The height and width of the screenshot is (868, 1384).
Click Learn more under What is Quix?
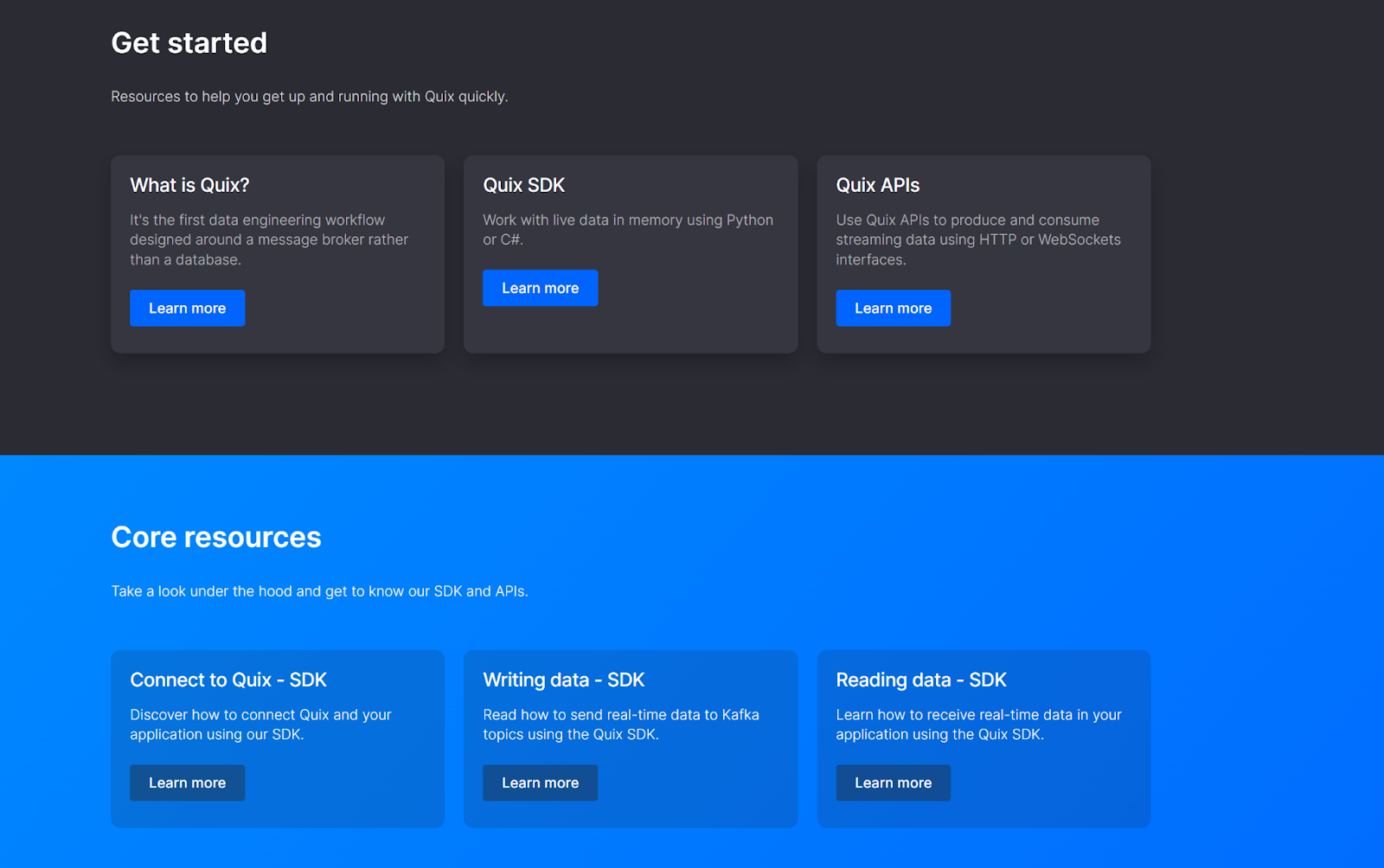point(187,308)
